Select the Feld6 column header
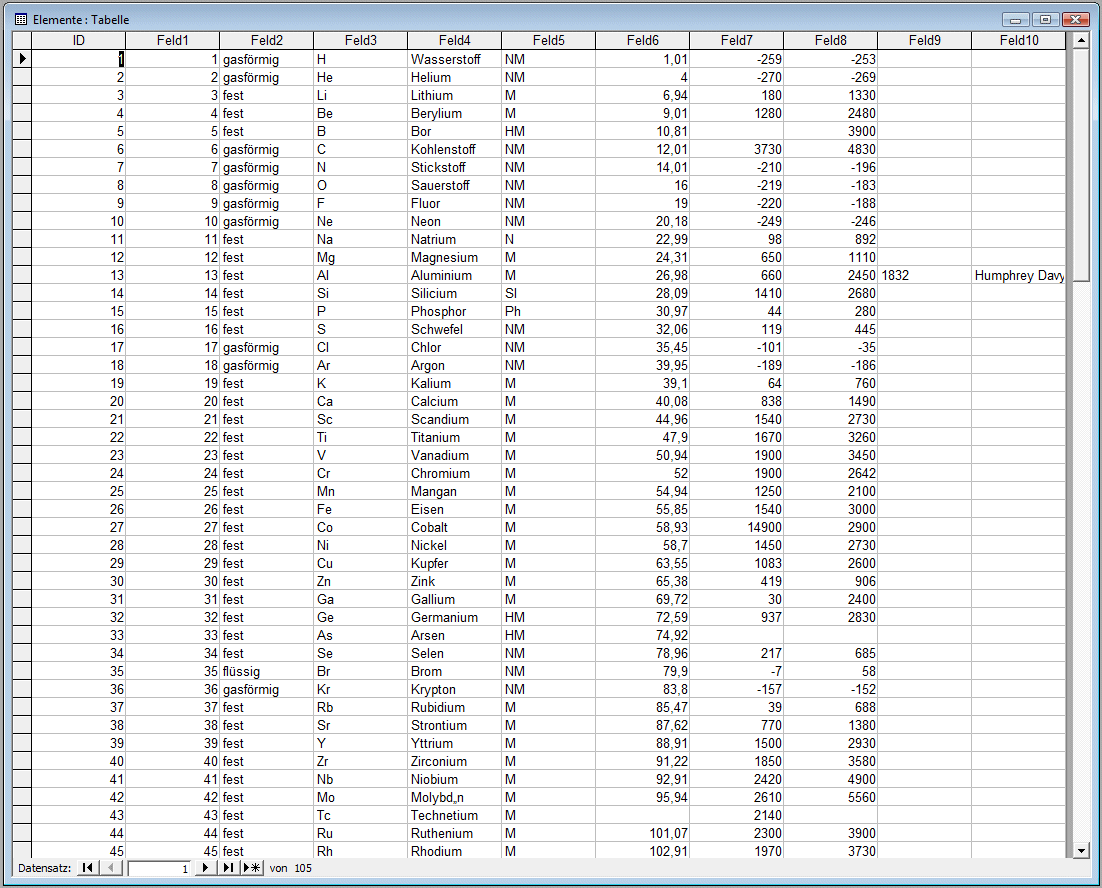Screen dimensions: 1102x888 643,41
